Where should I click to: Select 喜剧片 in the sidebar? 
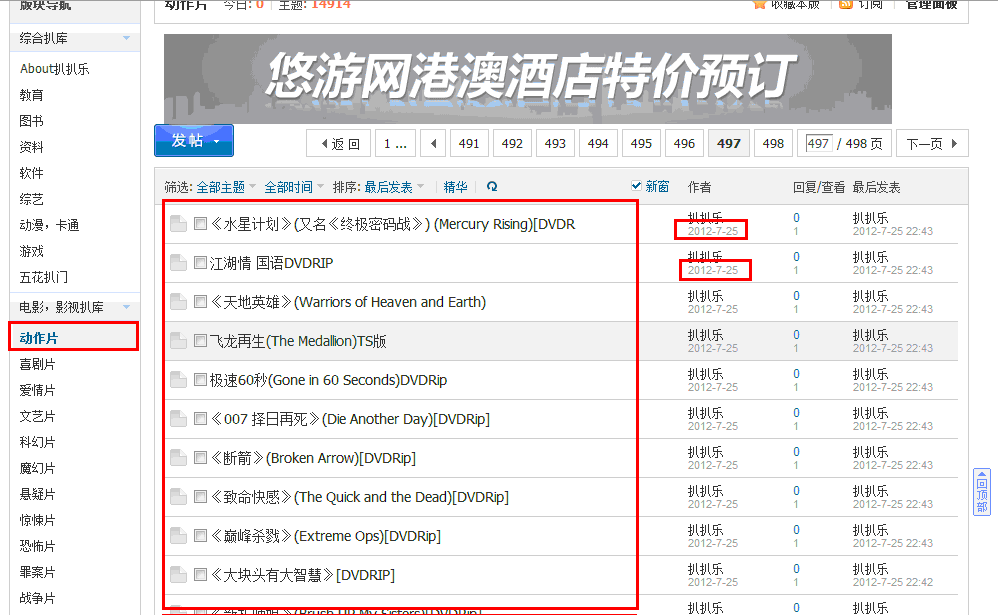tap(38, 364)
